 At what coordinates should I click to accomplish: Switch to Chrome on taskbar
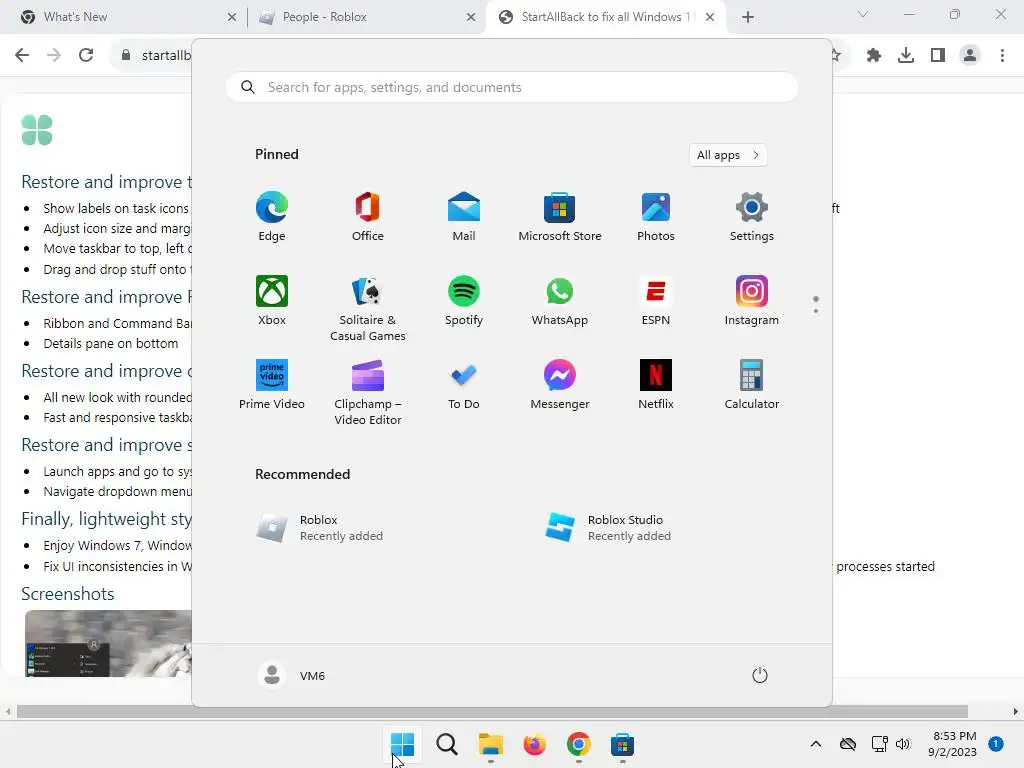[x=579, y=744]
